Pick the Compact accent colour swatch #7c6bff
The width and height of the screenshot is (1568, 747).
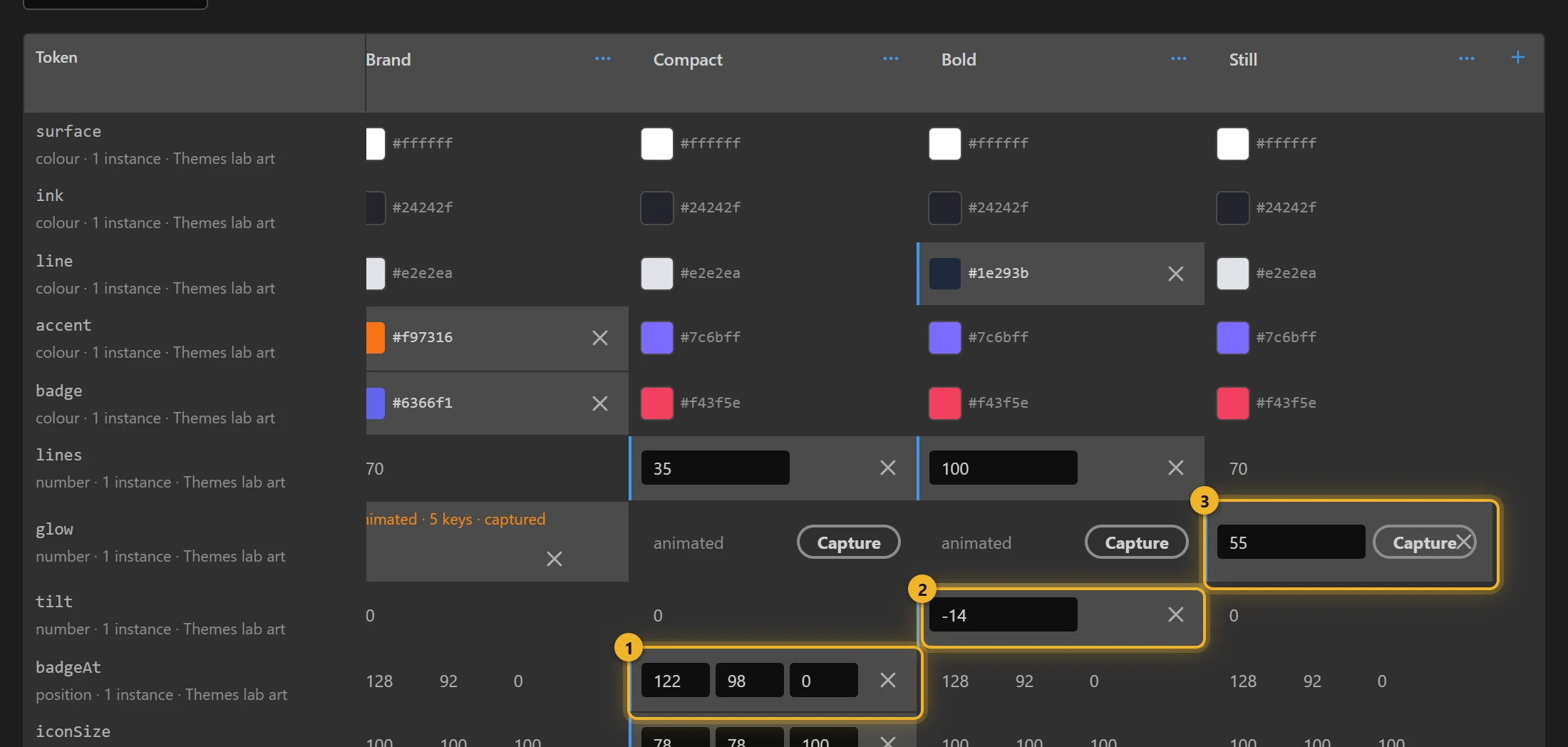pos(657,338)
